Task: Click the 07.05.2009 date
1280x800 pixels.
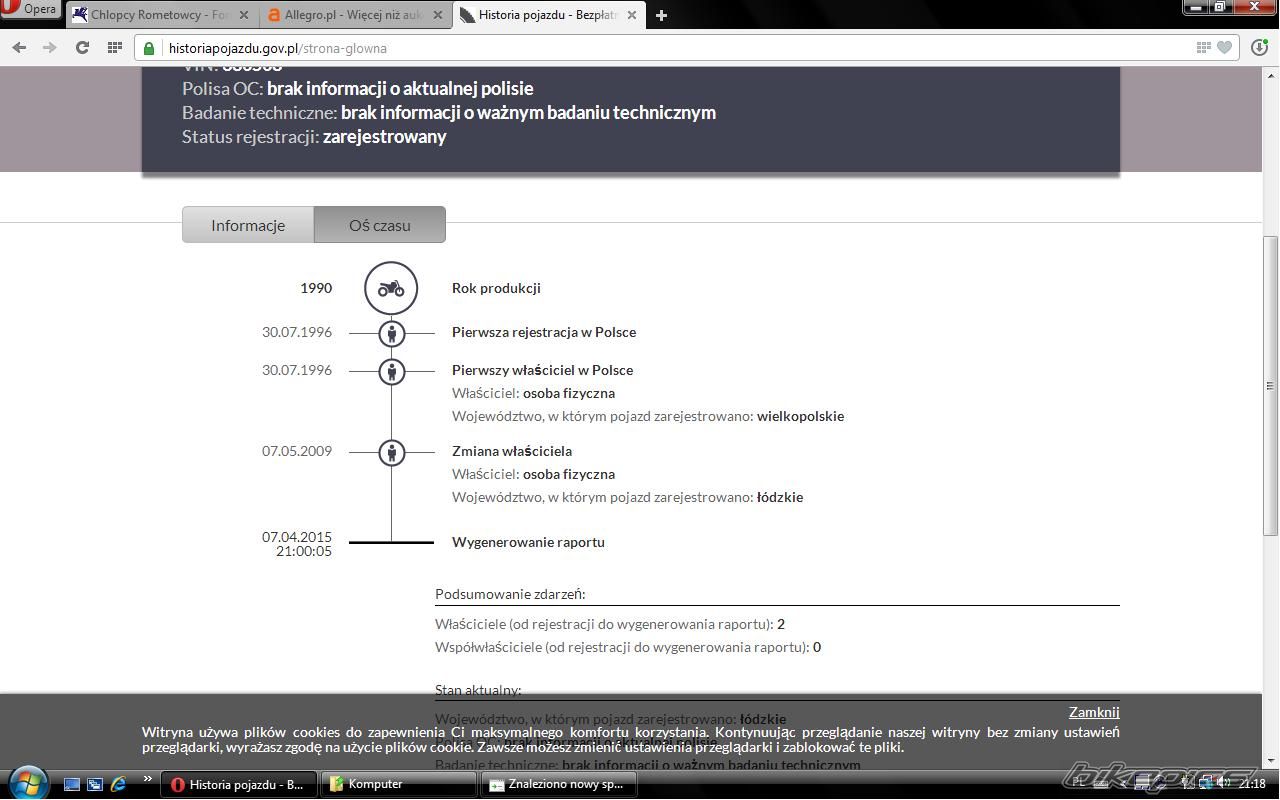Action: [297, 451]
